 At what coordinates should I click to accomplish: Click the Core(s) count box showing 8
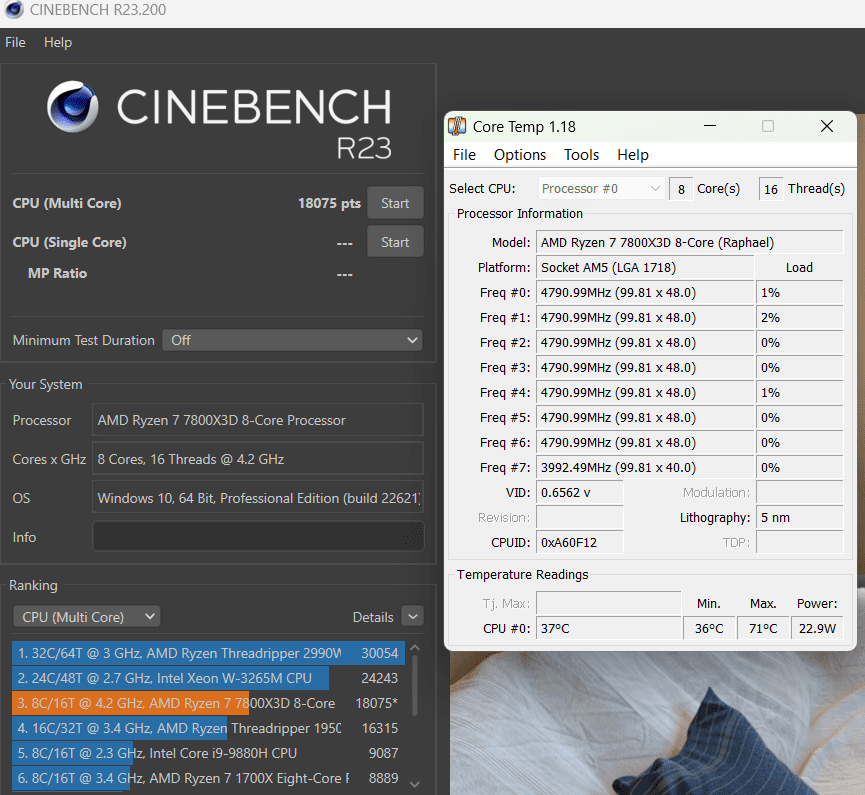[681, 189]
